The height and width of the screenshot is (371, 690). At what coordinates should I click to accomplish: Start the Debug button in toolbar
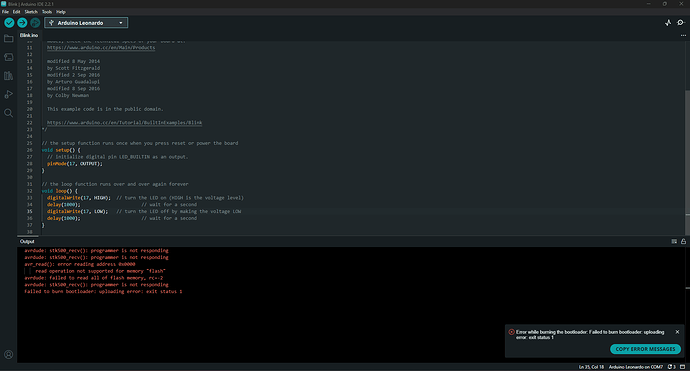(x=35, y=23)
